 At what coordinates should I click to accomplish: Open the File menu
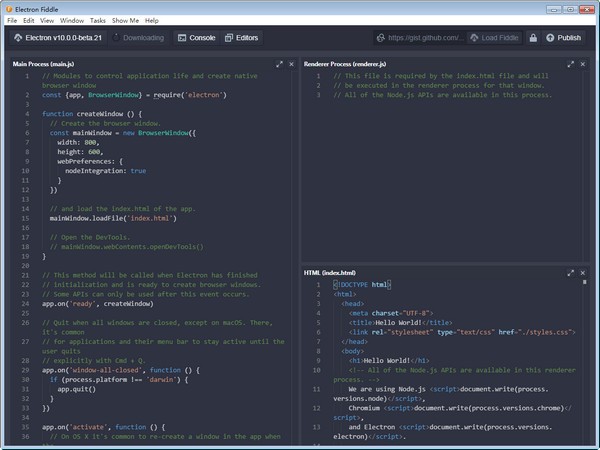(13, 20)
